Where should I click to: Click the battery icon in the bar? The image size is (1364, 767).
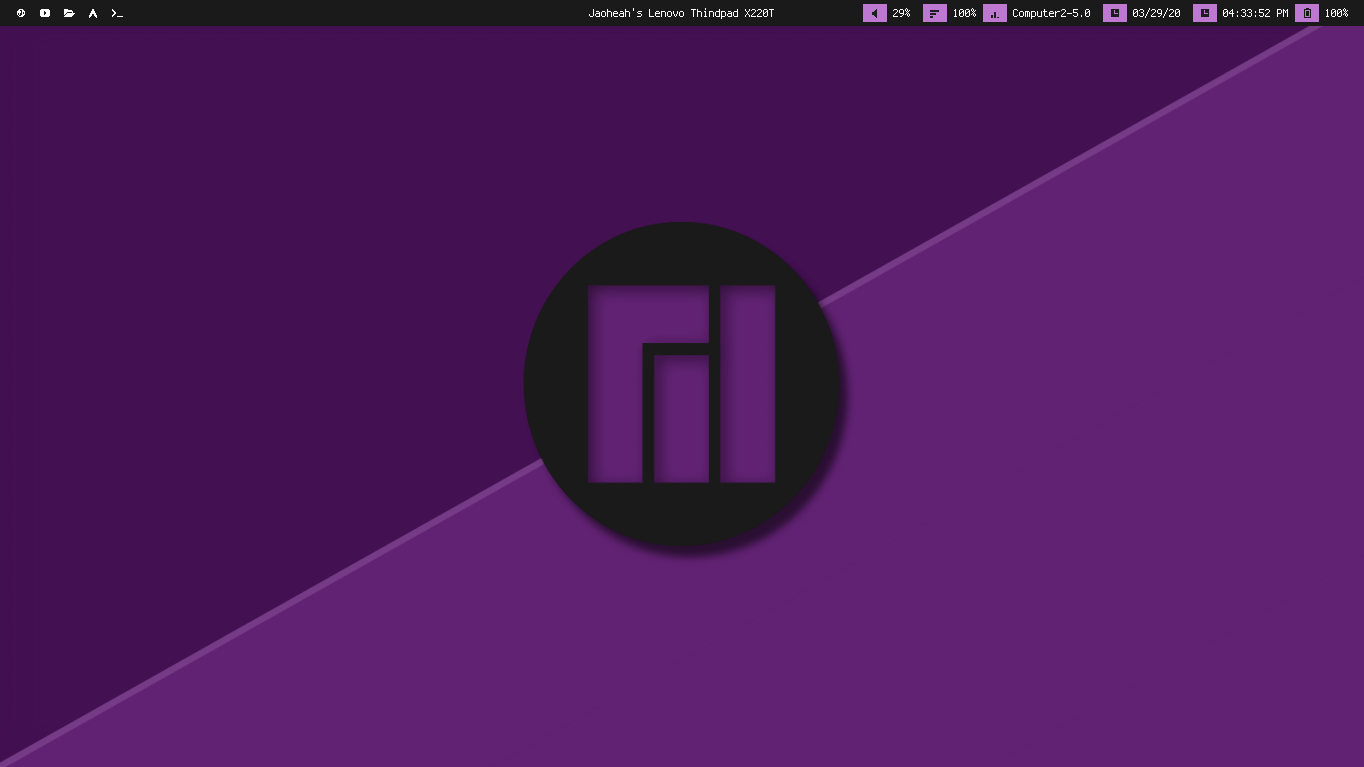pos(1306,13)
